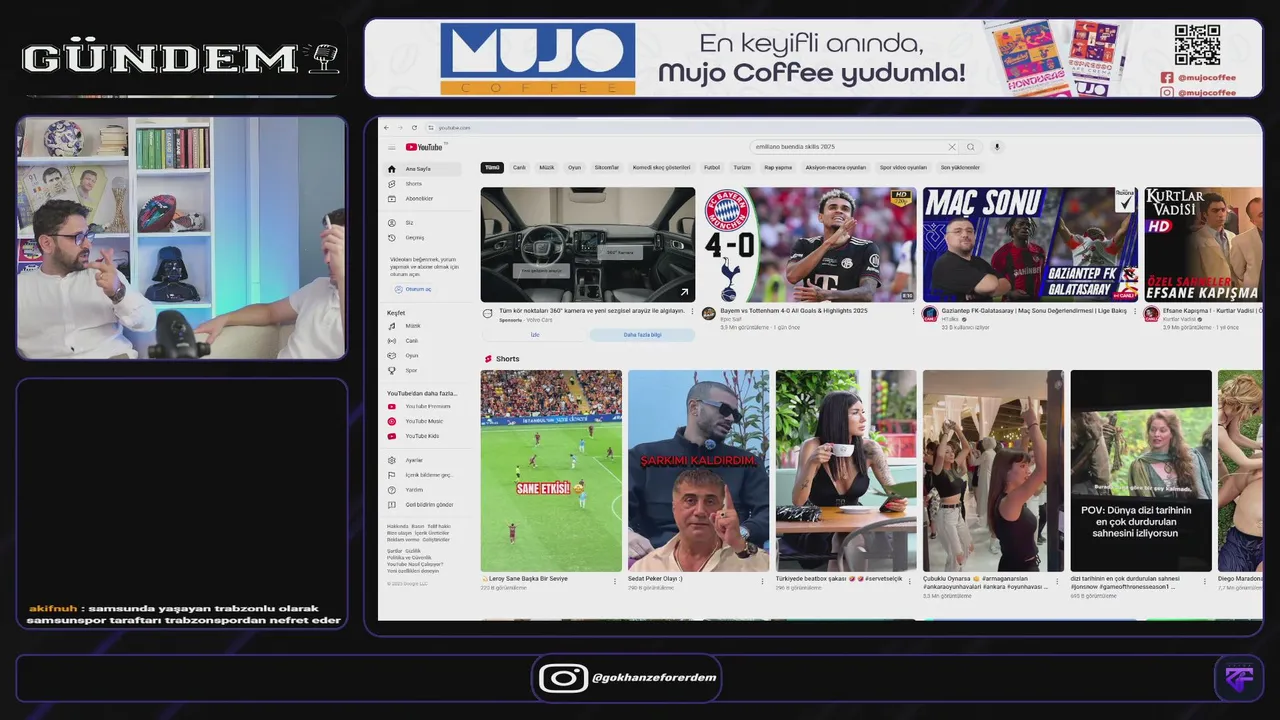Open the YouTube hamburger guide menu
This screenshot has width=1280, height=720.
[392, 147]
